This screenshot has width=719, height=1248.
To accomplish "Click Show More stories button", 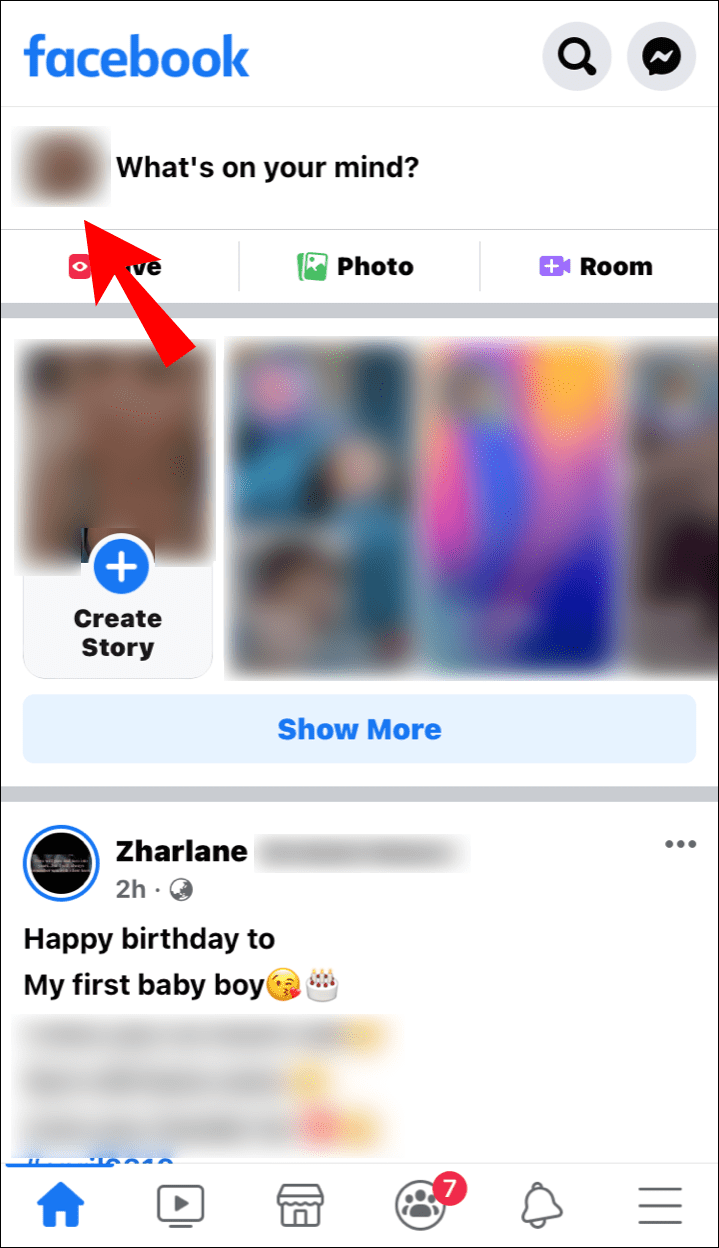I will click(x=359, y=729).
